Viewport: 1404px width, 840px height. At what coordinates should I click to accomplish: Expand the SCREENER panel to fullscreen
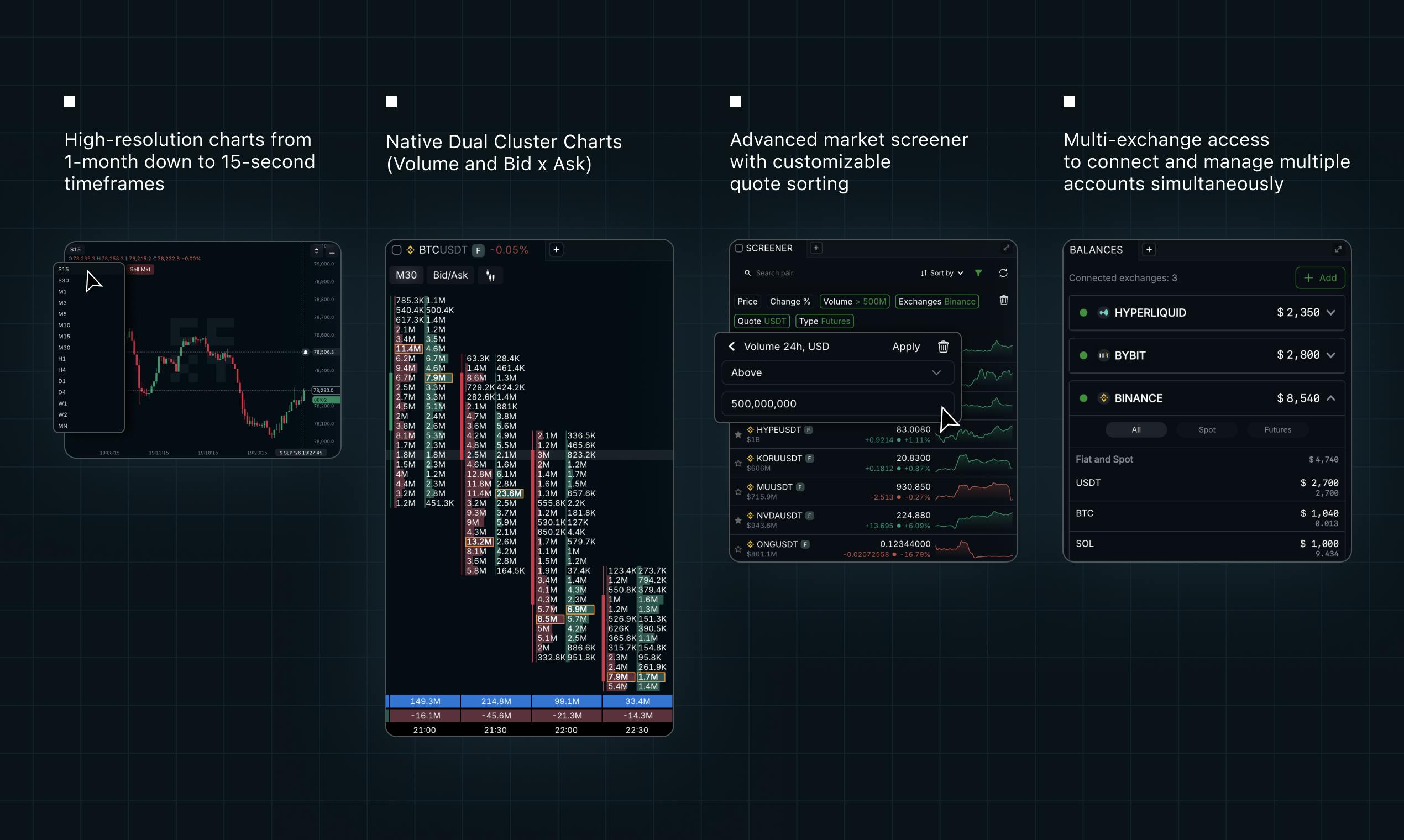(x=1006, y=248)
